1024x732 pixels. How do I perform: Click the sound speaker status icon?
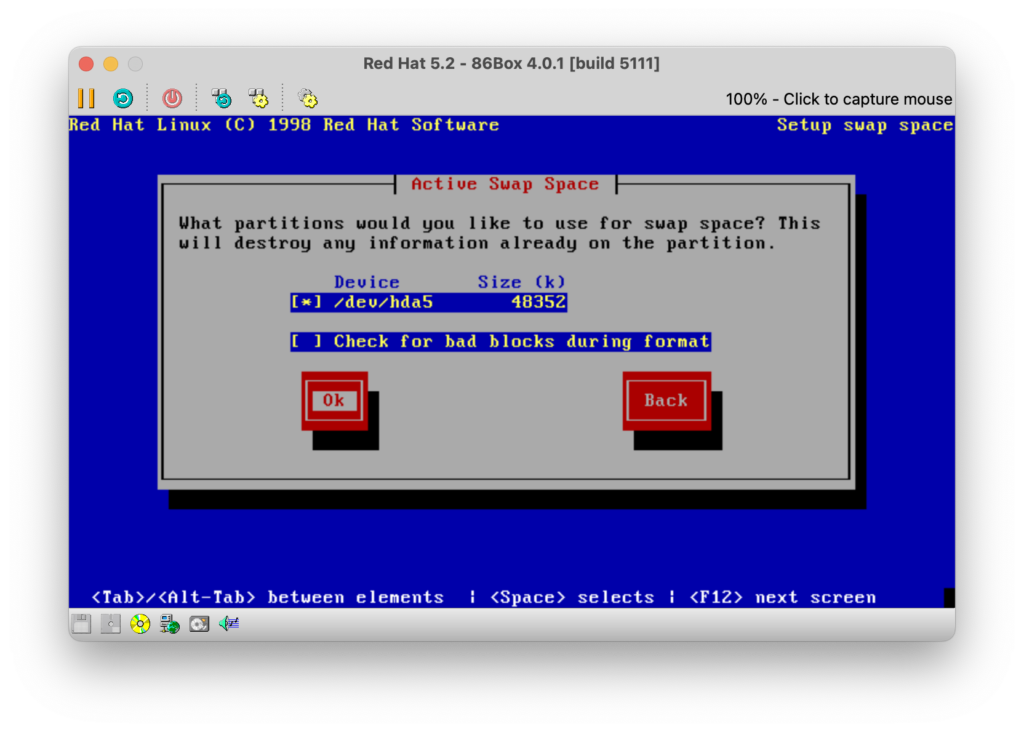pyautogui.click(x=229, y=624)
